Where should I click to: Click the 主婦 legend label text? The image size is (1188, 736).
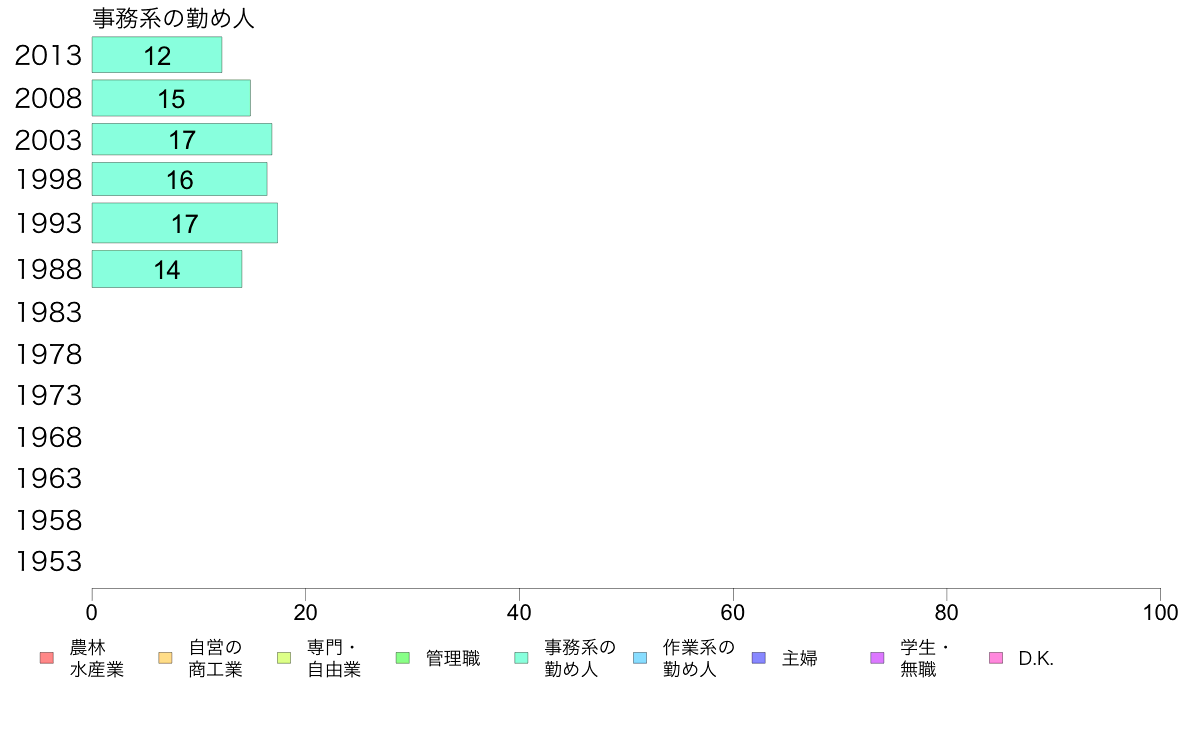coord(799,659)
